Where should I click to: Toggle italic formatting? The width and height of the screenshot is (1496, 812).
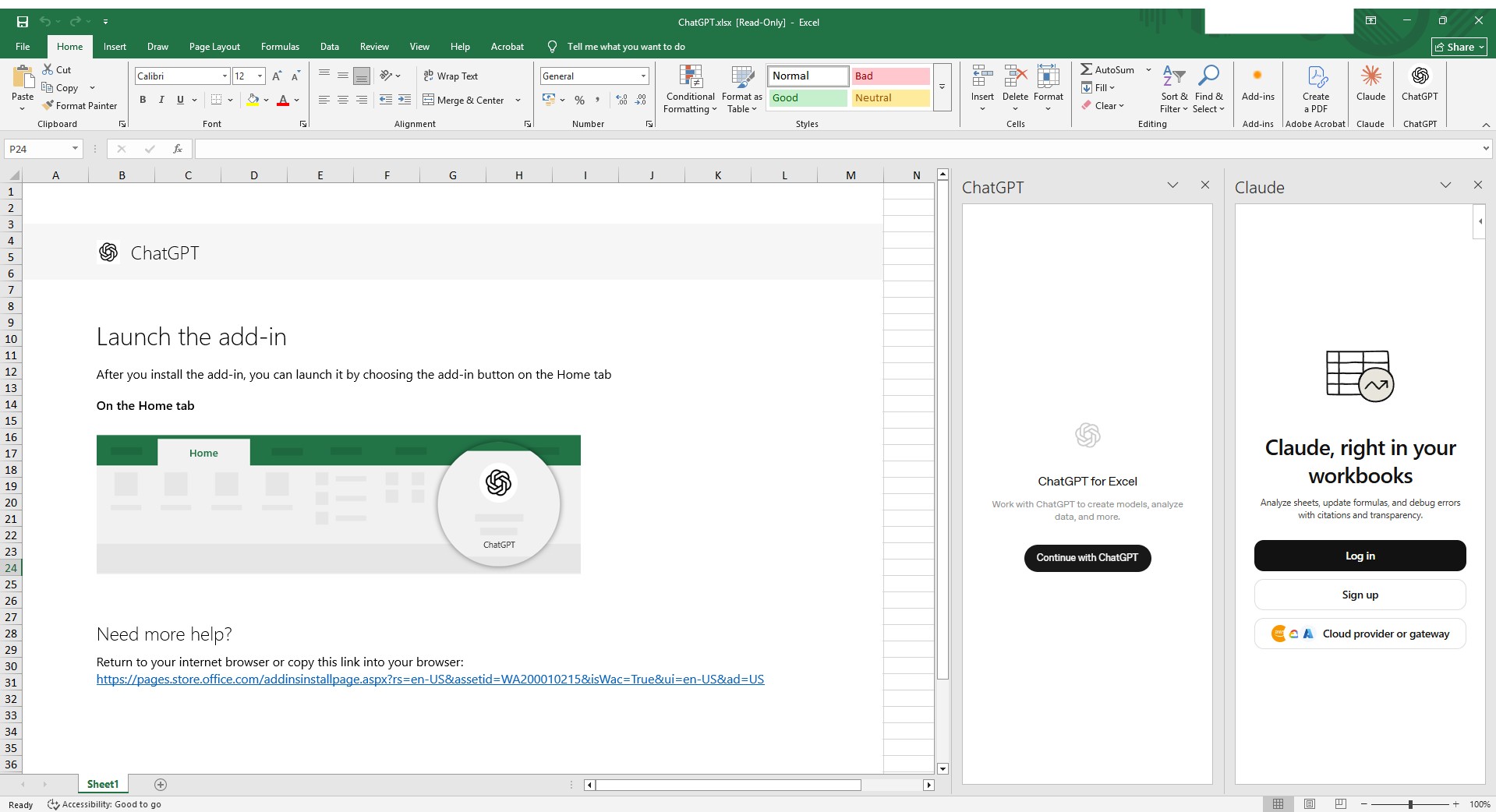(161, 100)
